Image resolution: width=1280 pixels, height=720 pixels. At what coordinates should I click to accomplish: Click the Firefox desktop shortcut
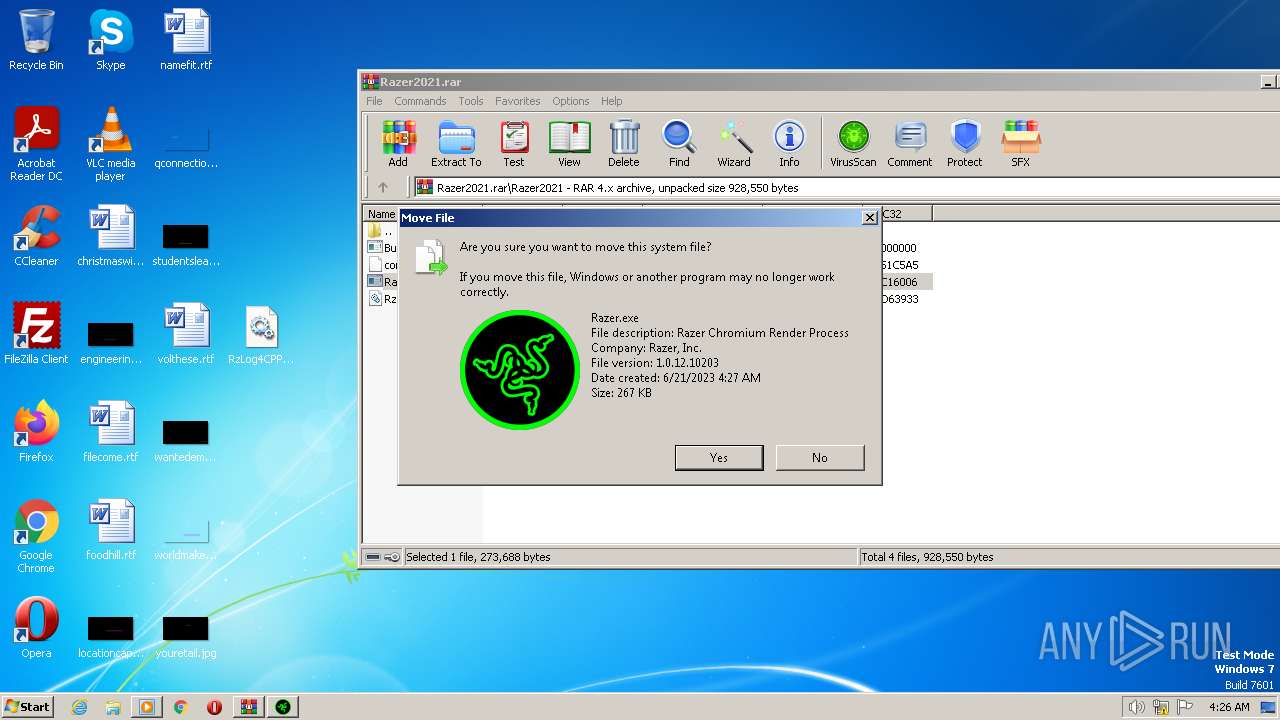click(36, 432)
